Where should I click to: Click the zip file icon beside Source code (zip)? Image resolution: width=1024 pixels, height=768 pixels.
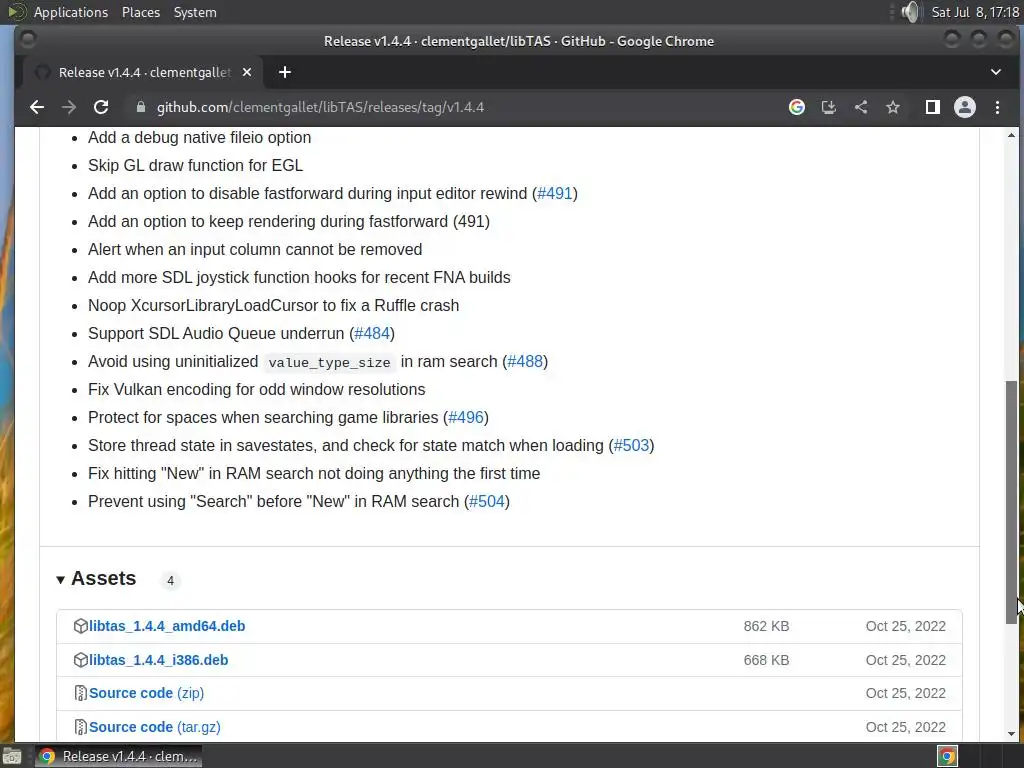click(x=80, y=693)
